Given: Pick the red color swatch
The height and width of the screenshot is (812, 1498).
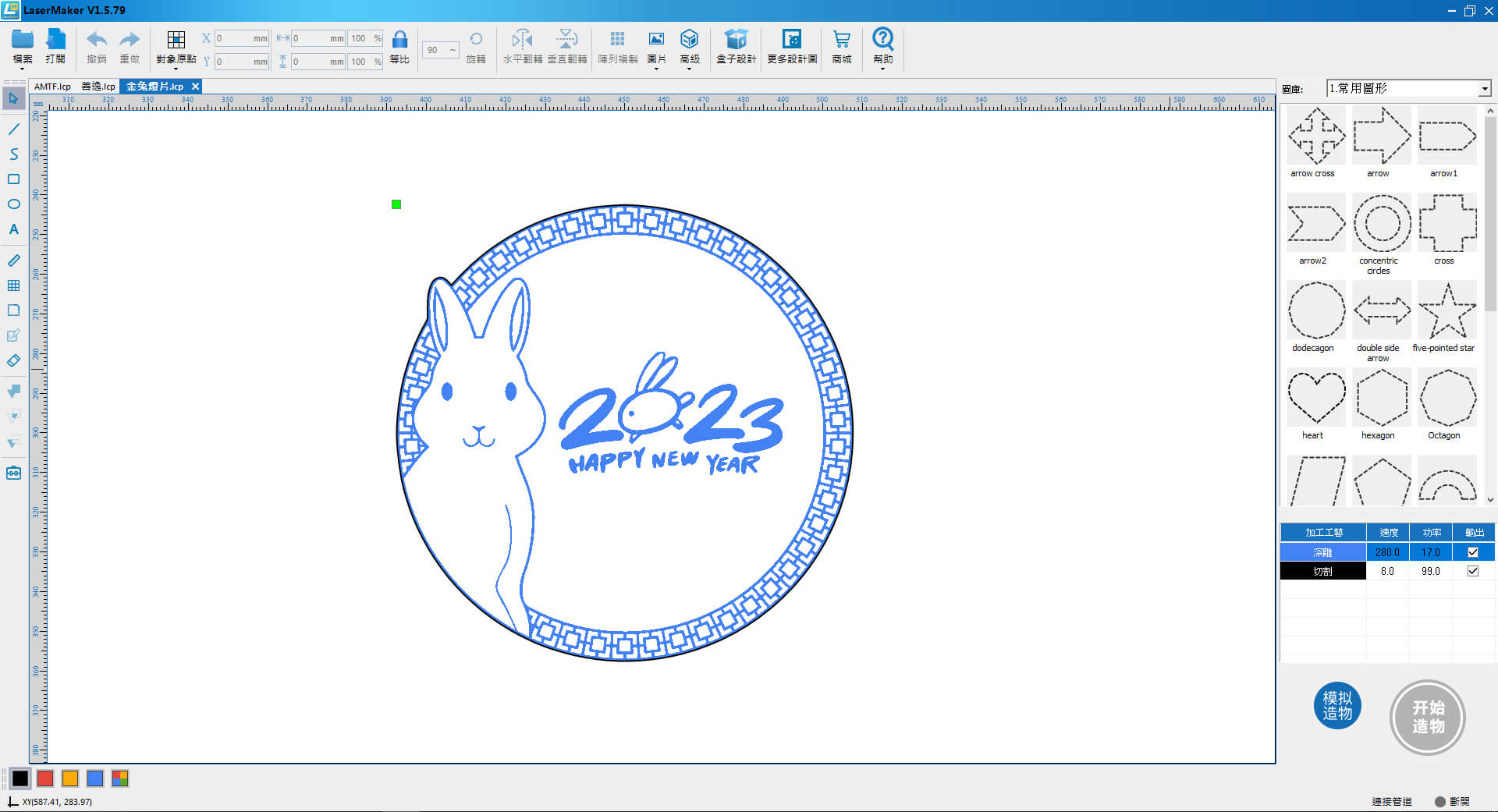Looking at the screenshot, I should tap(45, 778).
